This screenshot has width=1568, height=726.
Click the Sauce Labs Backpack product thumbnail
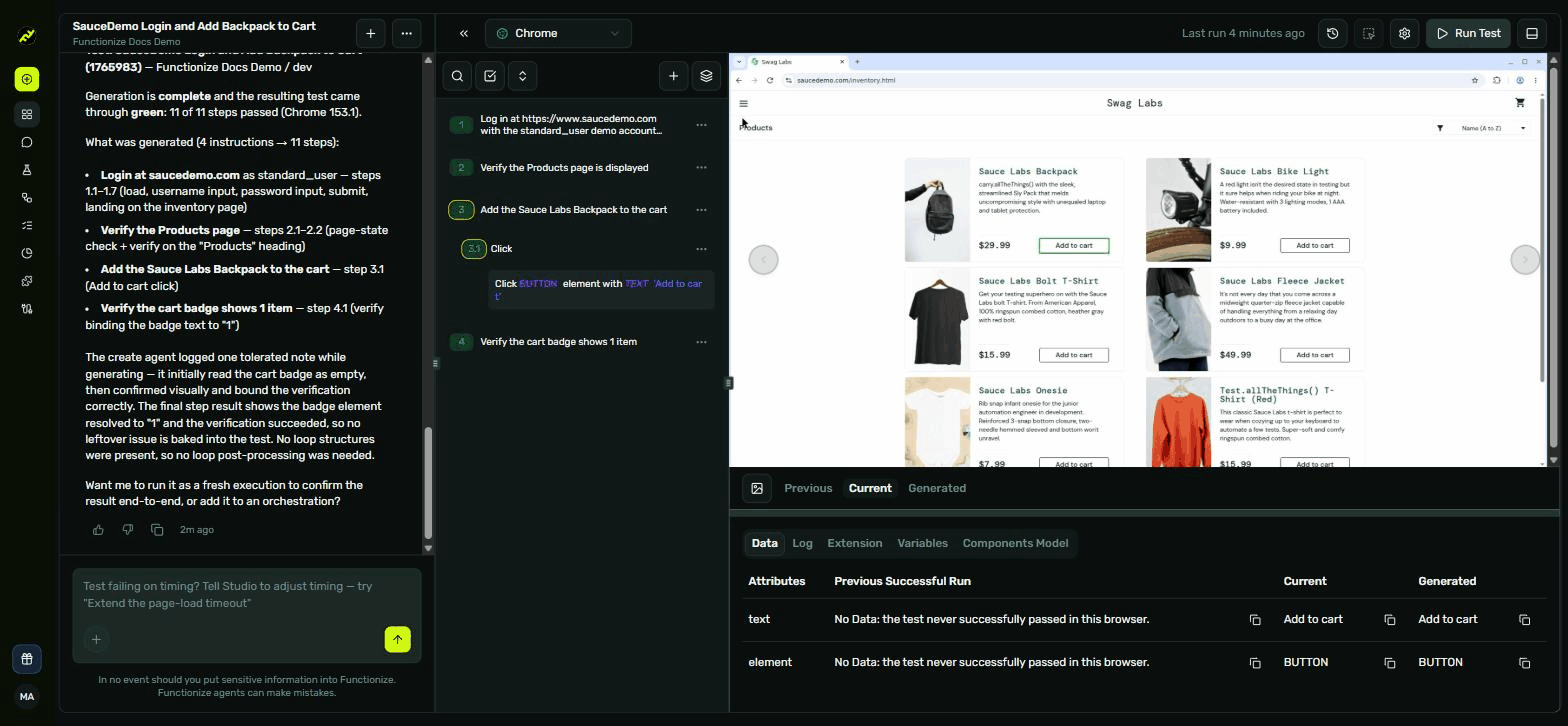[937, 210]
